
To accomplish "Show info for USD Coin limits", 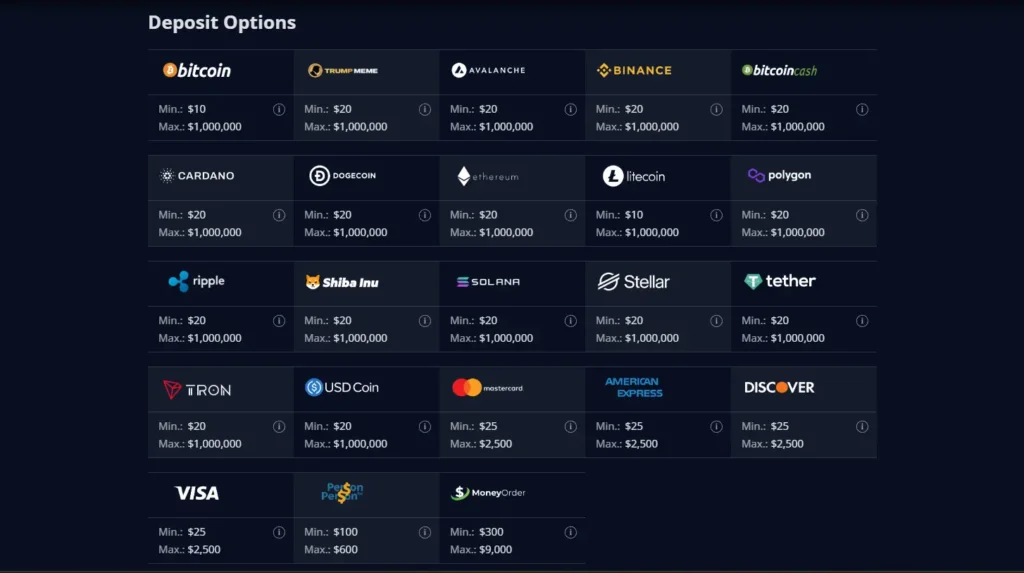I will tap(424, 427).
